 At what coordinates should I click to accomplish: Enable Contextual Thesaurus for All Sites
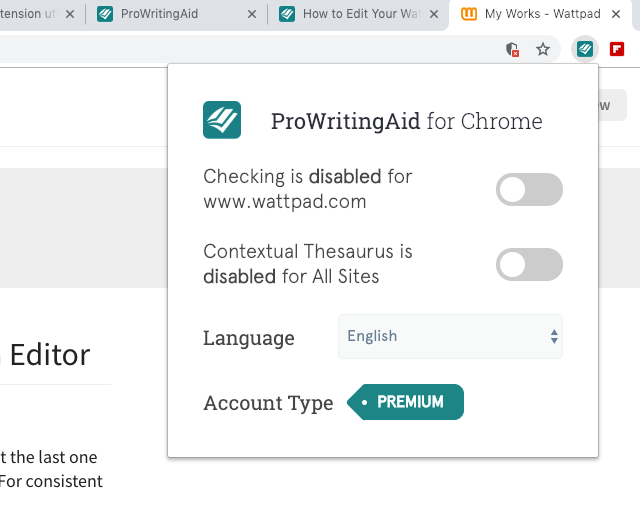(x=529, y=264)
